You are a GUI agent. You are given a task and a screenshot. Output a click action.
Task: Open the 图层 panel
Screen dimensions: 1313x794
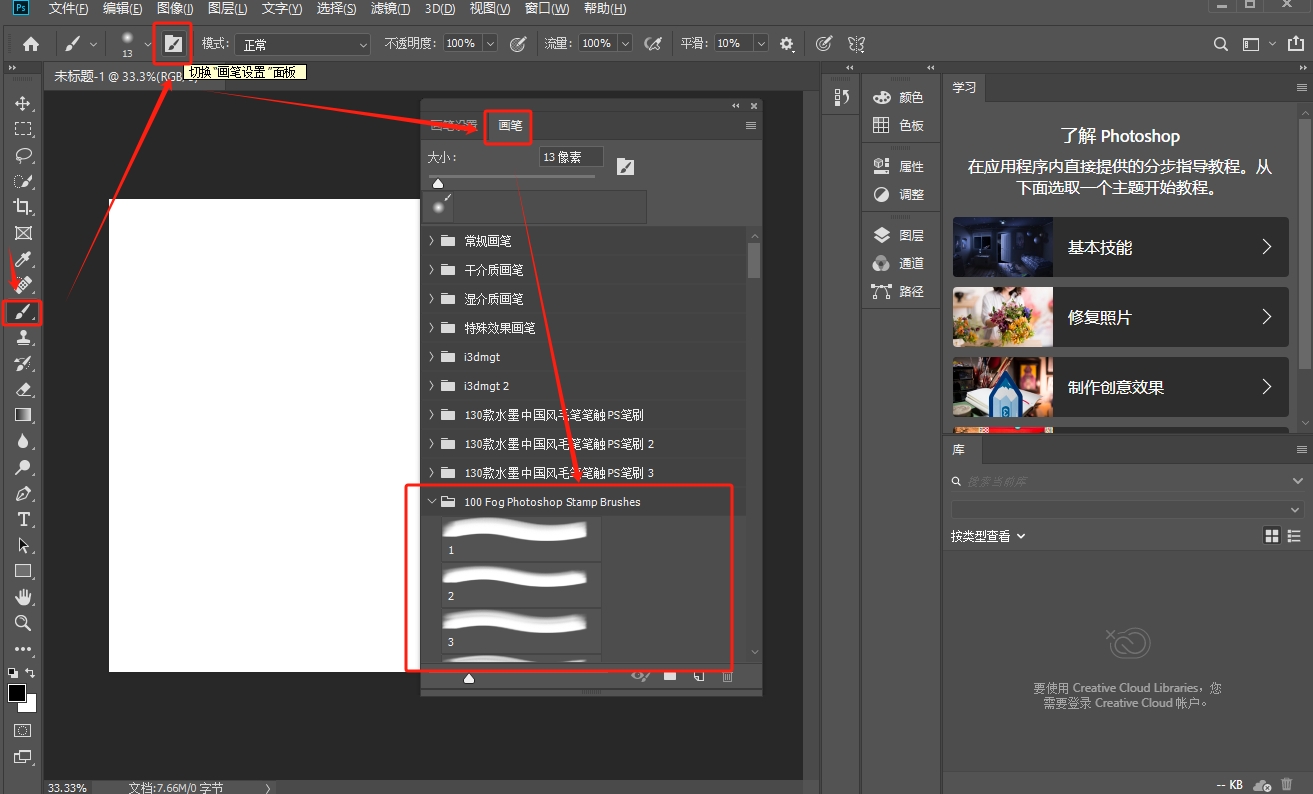tap(898, 235)
